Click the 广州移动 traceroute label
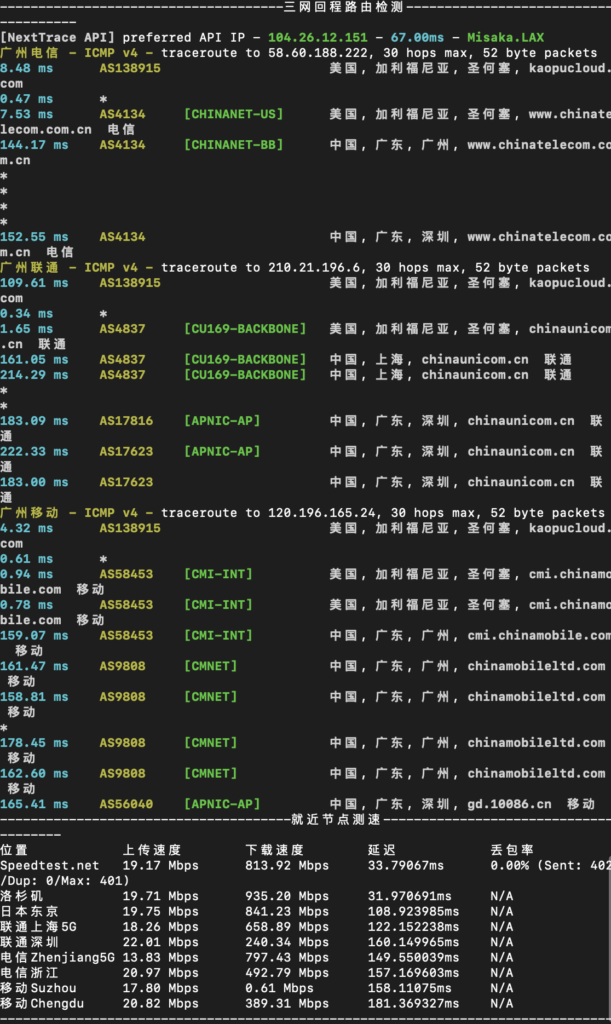 [30, 513]
